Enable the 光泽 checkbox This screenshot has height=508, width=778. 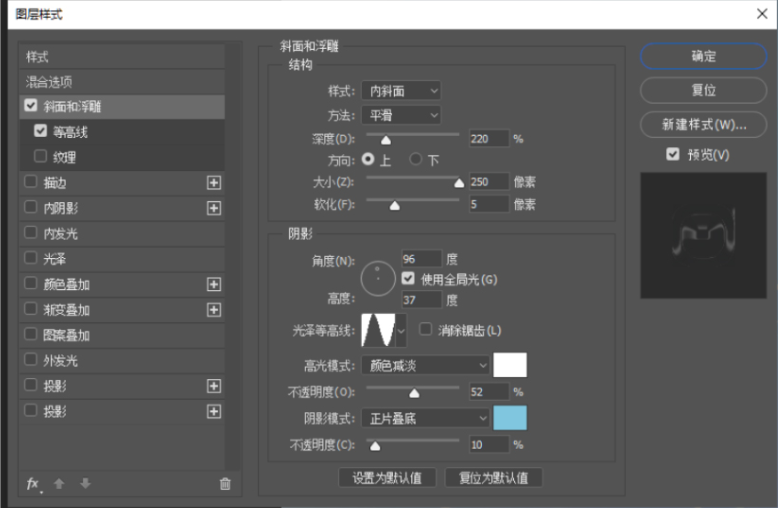(x=31, y=257)
